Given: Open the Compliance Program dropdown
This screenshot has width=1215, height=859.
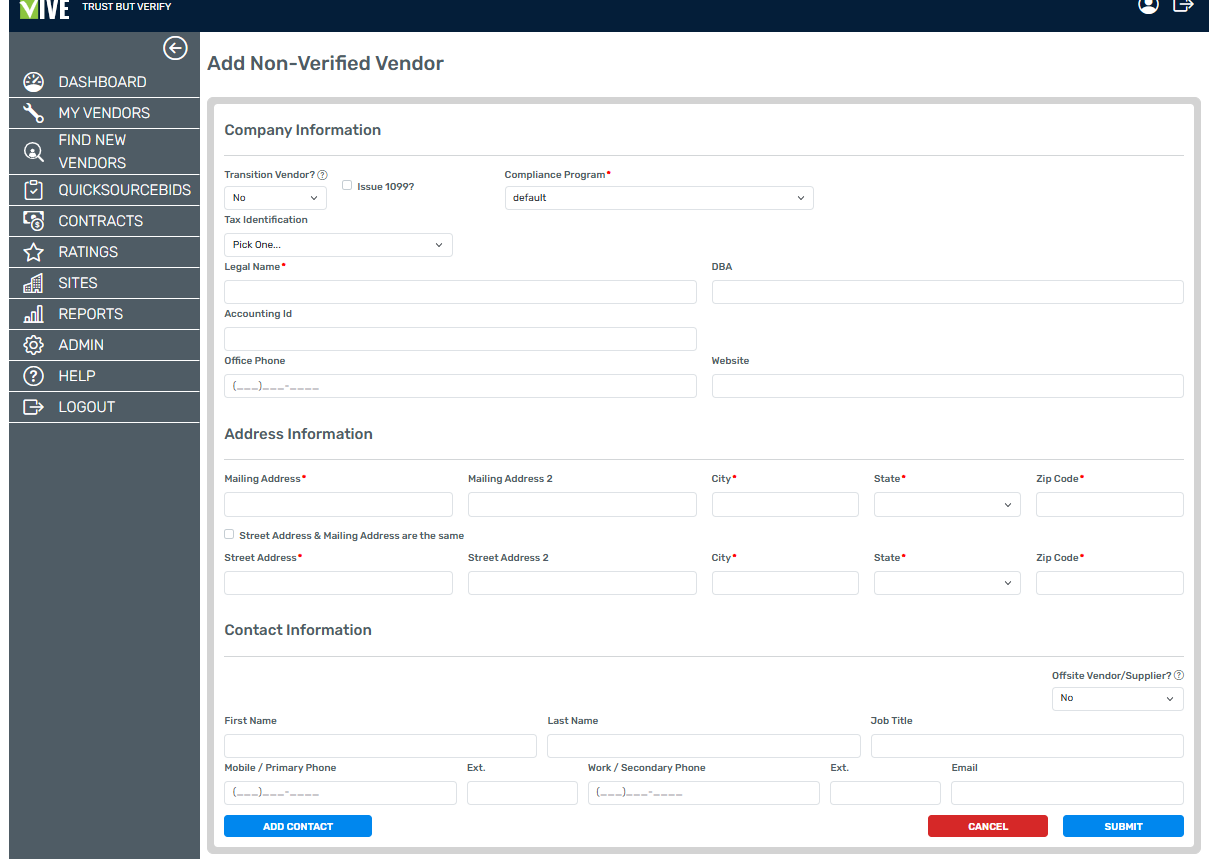Looking at the screenshot, I should tap(659, 198).
